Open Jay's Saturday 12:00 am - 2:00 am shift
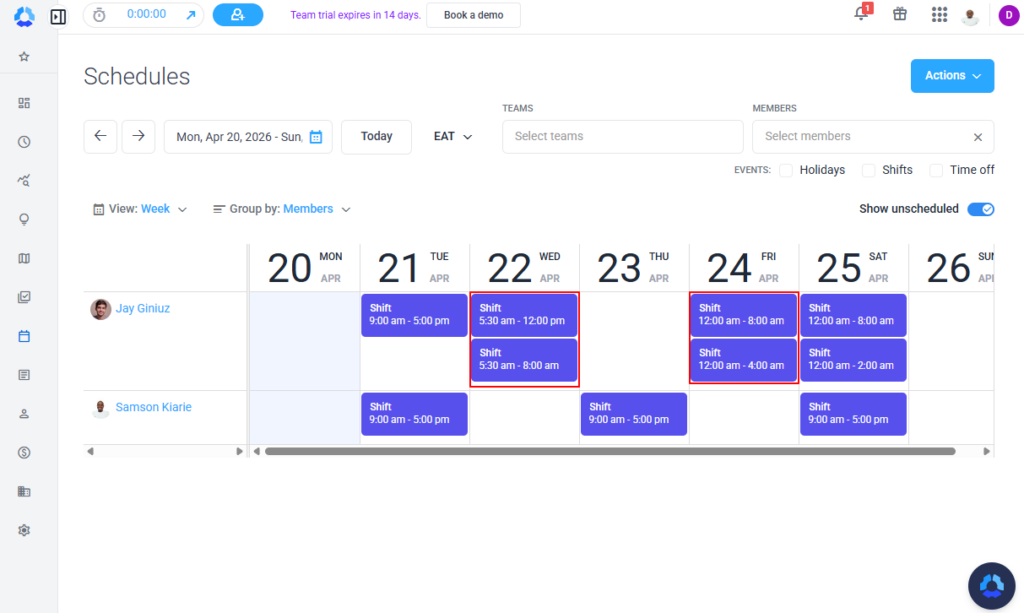 click(853, 360)
